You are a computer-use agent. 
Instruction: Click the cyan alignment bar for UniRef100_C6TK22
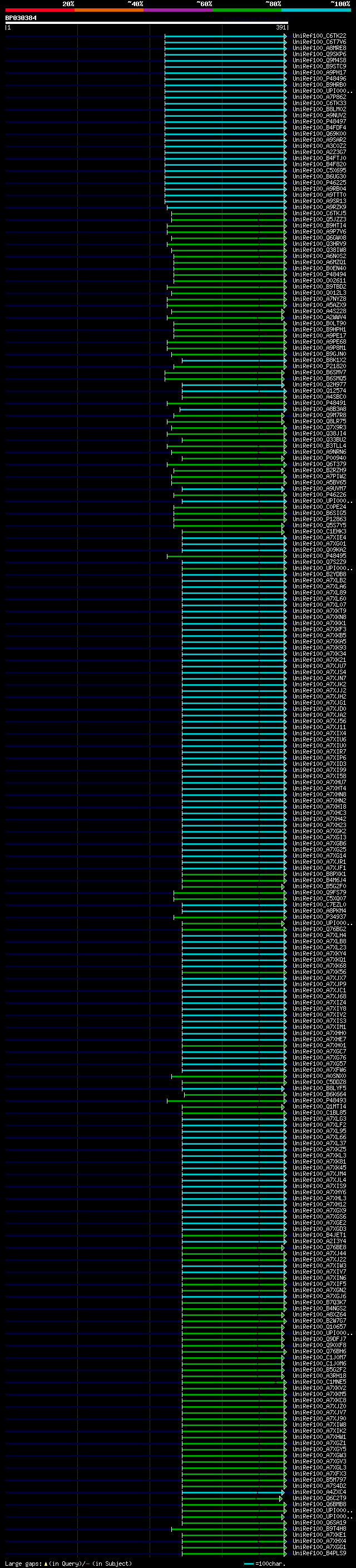[225, 36]
